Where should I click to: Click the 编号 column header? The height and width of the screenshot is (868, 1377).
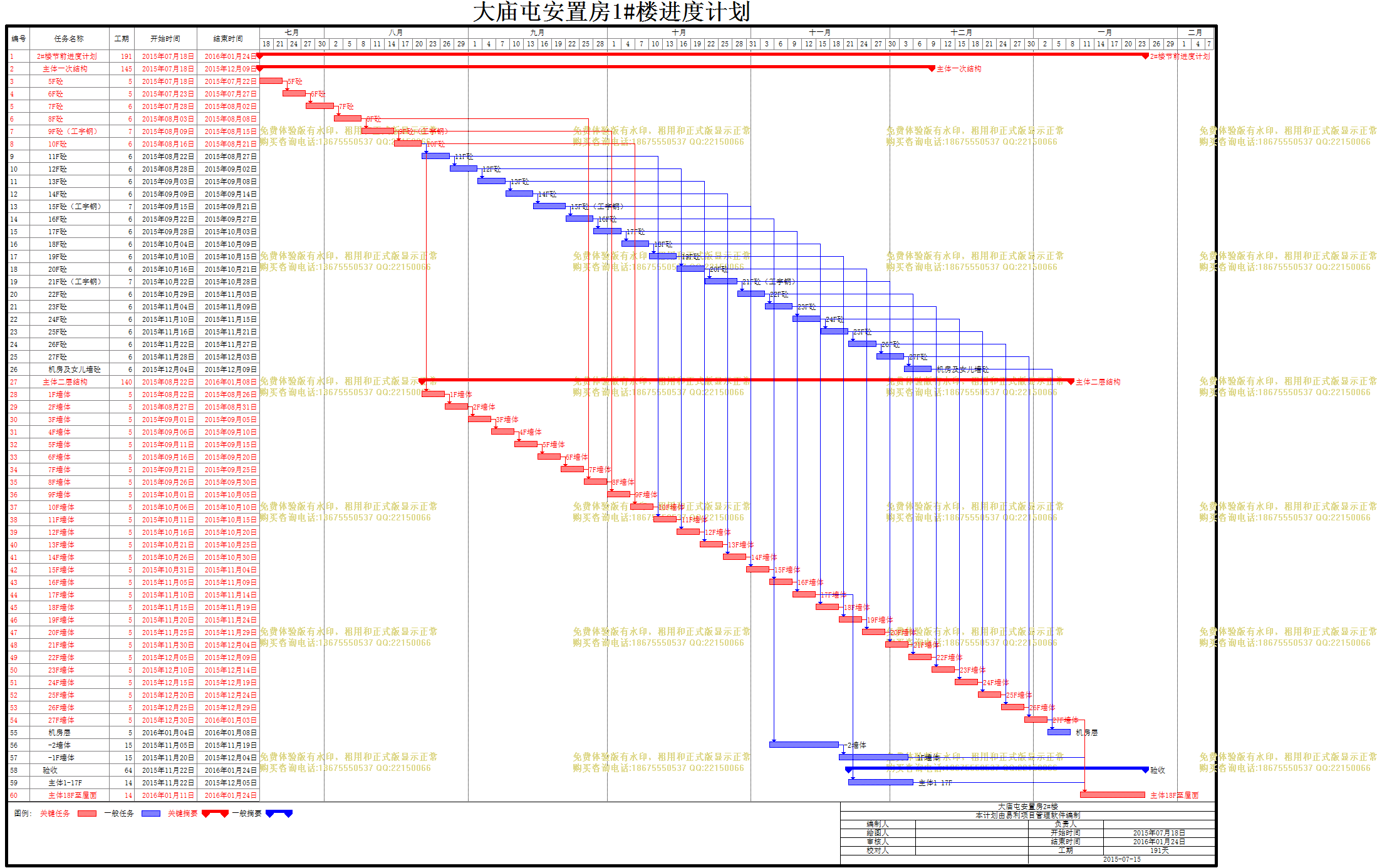[x=19, y=39]
